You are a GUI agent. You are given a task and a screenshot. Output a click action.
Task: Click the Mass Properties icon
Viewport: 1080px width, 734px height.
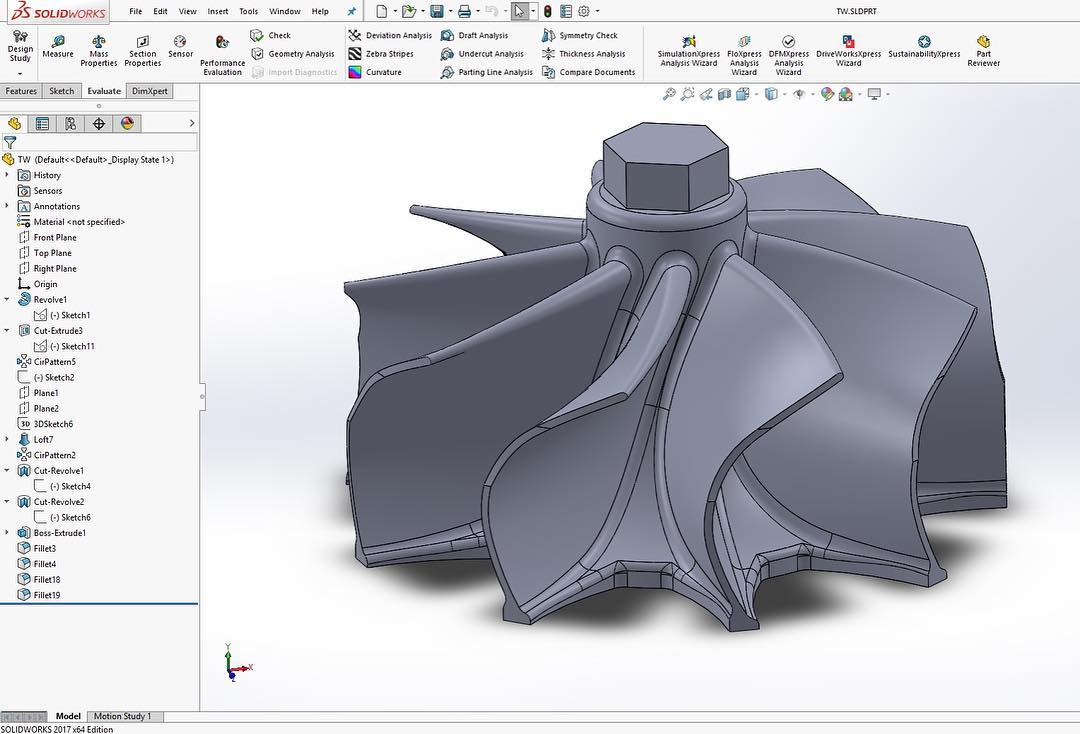click(x=98, y=50)
